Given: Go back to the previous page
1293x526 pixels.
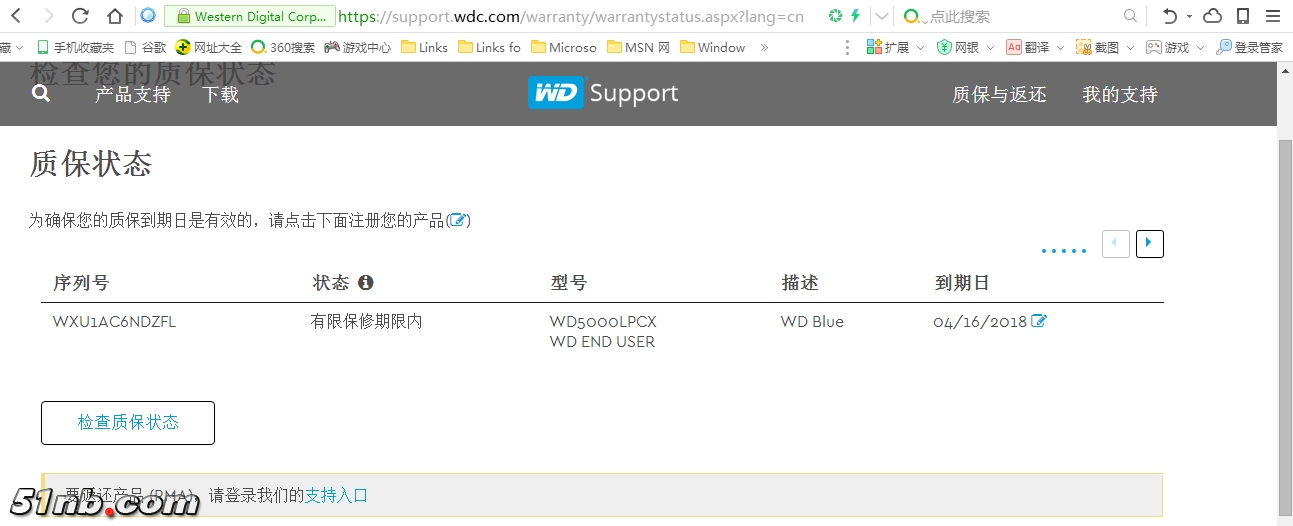Looking at the screenshot, I should click(x=17, y=16).
